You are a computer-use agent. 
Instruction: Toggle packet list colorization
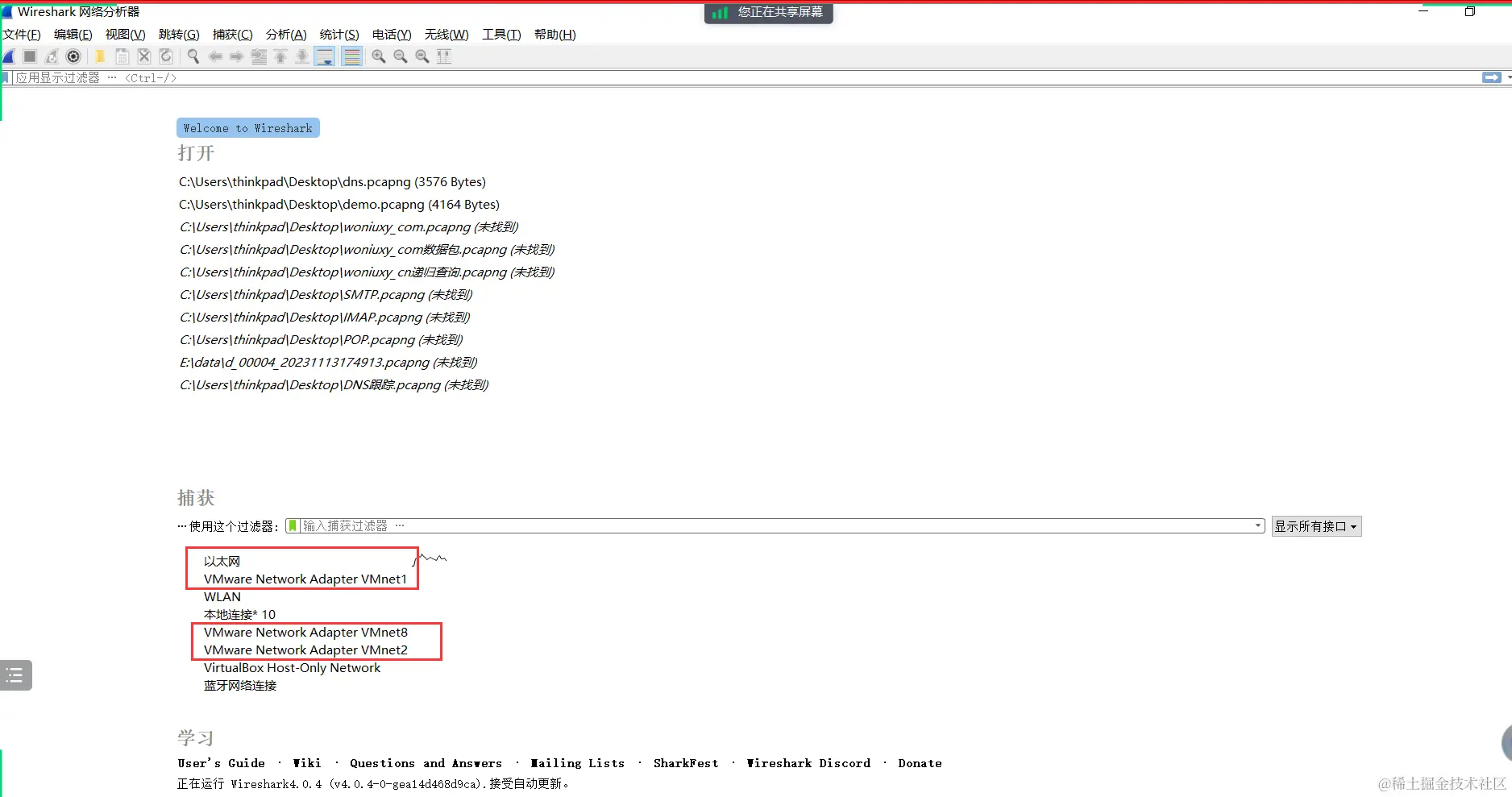pyautogui.click(x=351, y=56)
